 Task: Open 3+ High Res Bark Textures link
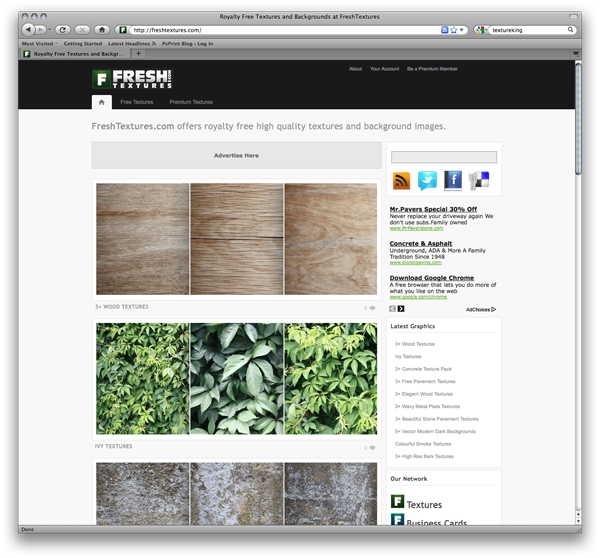[424, 456]
